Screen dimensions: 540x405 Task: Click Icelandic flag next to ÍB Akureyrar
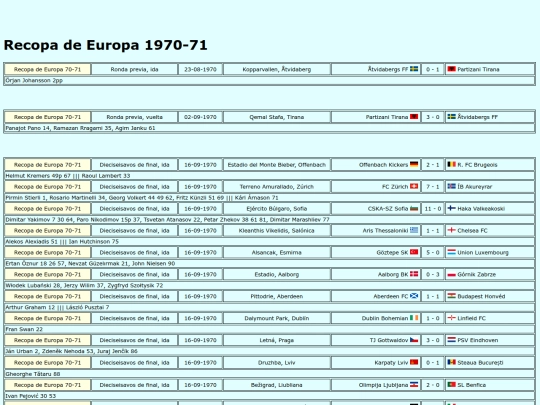(451, 186)
